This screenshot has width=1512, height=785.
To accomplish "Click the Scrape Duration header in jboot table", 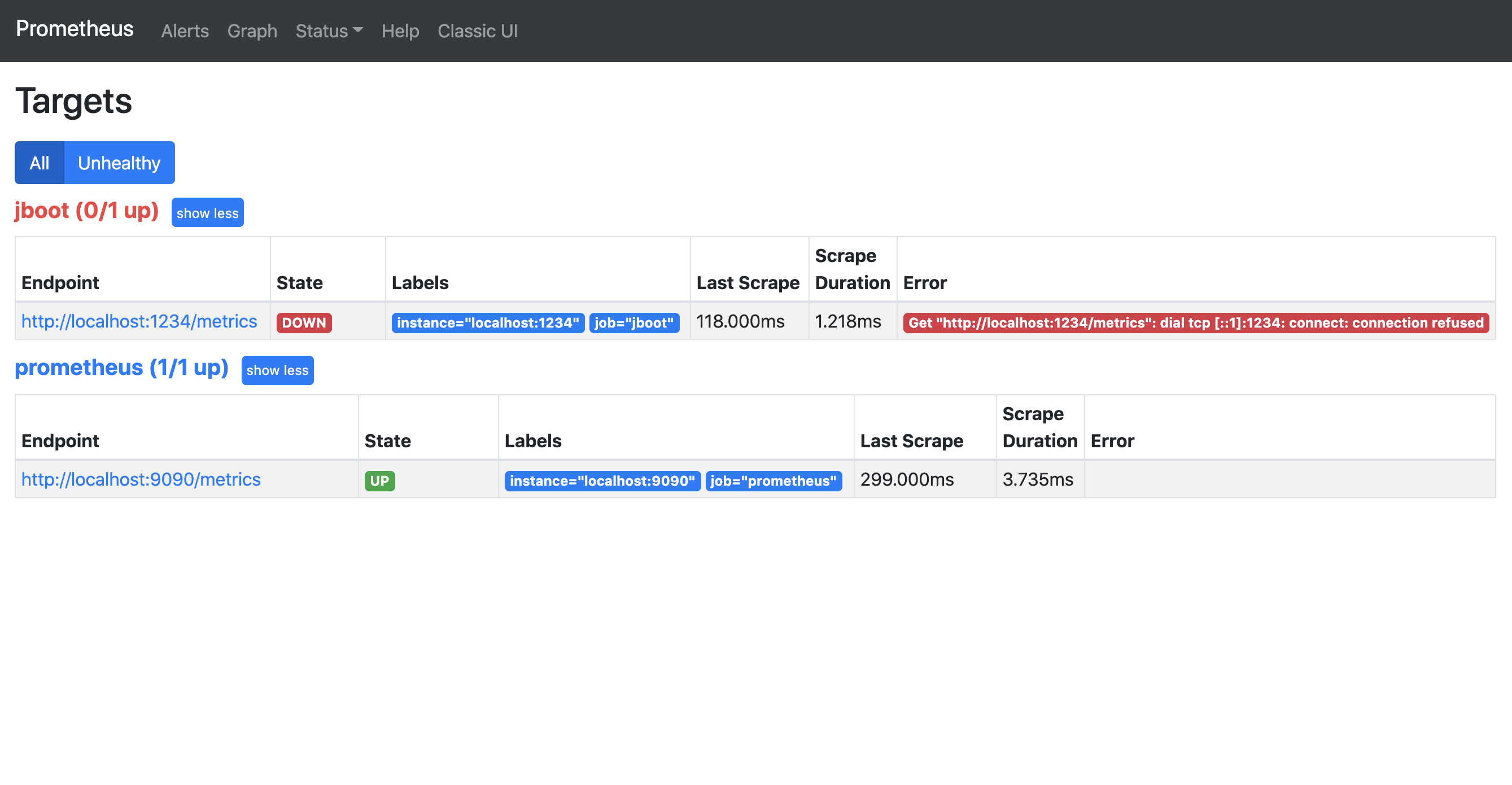I will click(x=852, y=269).
